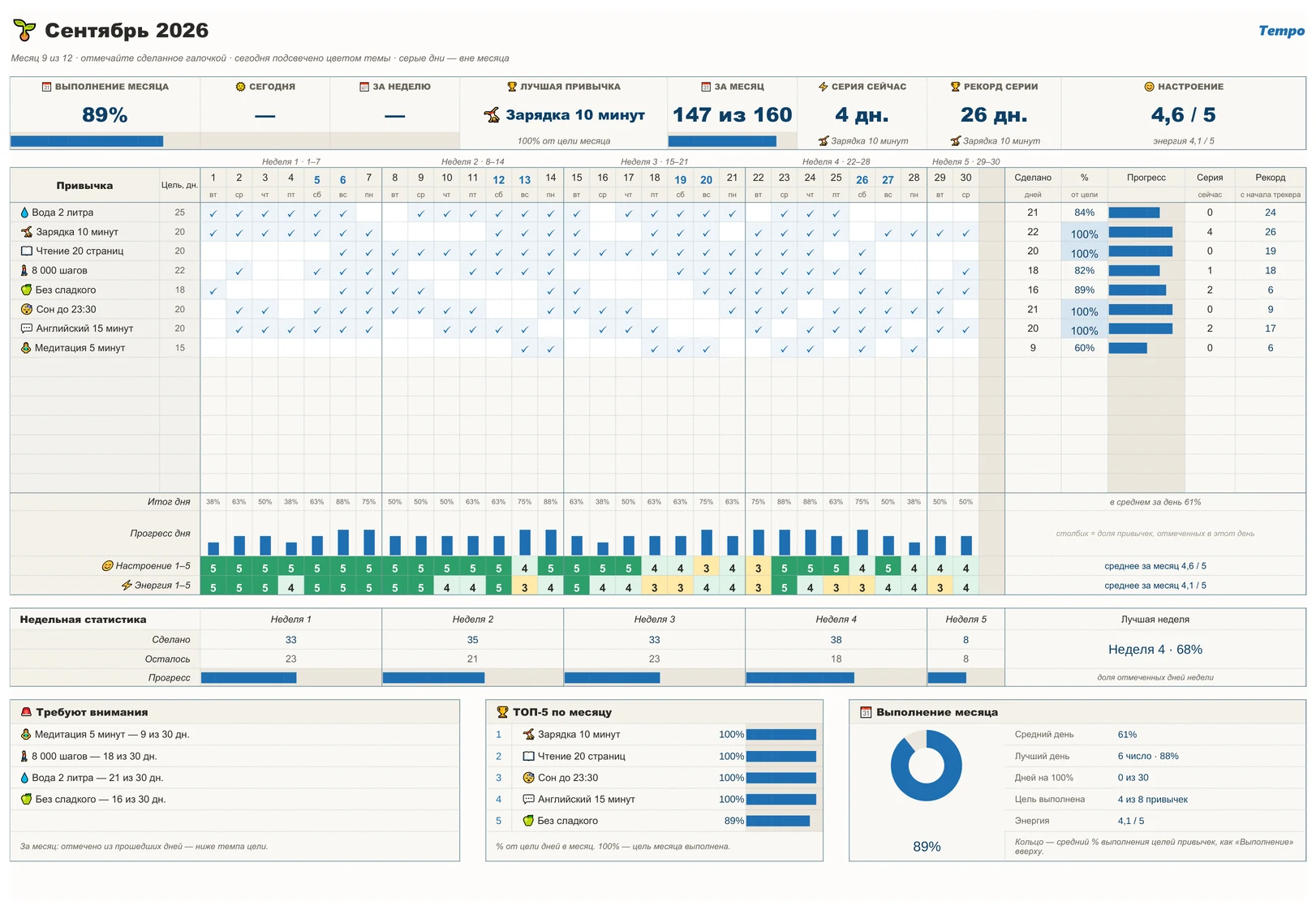Screen dimensions: 1316x910
Task: Click the speech bubble icon for Английский 15 минут
Action: click(x=27, y=328)
